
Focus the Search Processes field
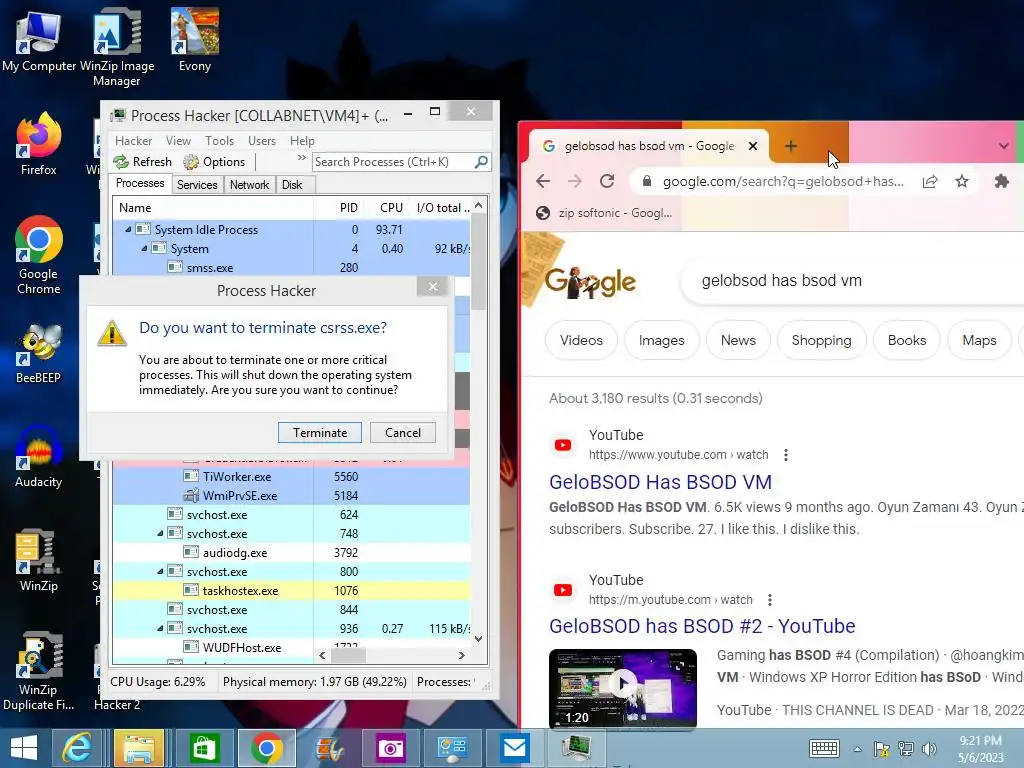(x=392, y=161)
